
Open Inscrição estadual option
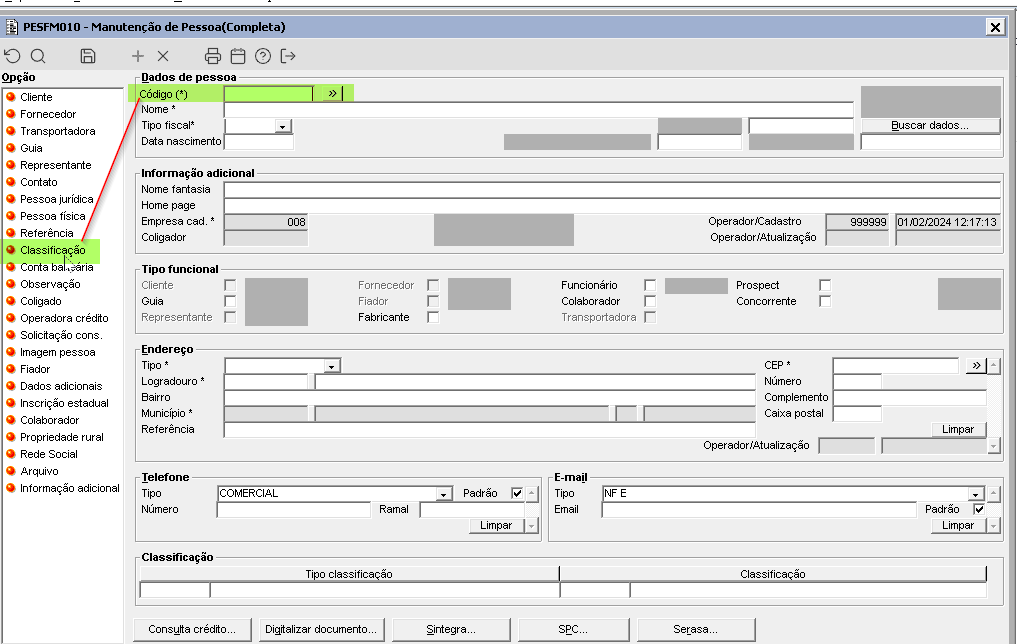(x=64, y=403)
